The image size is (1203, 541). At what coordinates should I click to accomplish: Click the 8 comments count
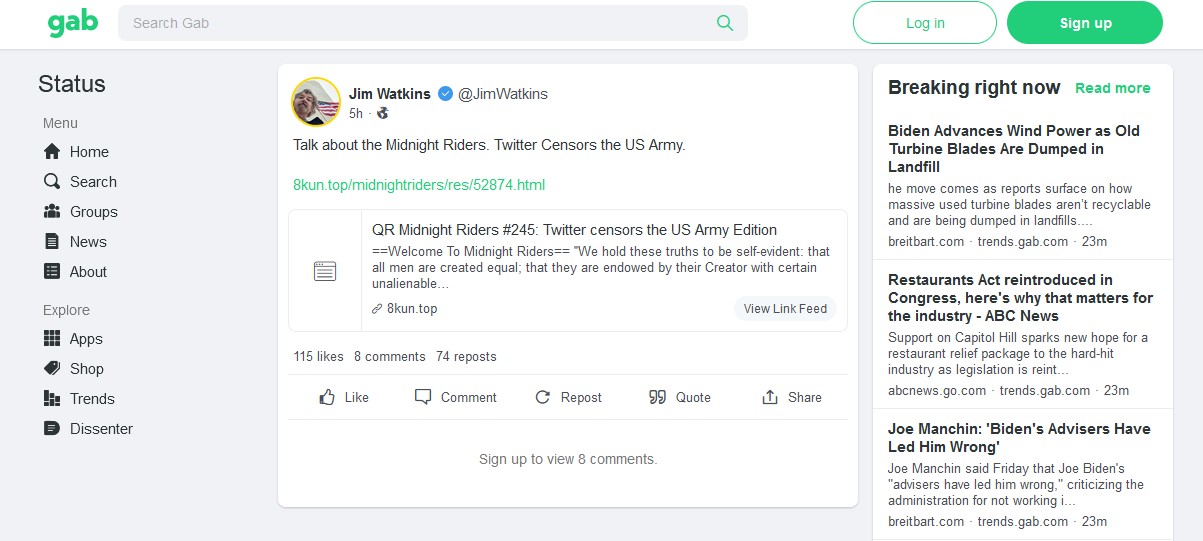[x=389, y=357]
